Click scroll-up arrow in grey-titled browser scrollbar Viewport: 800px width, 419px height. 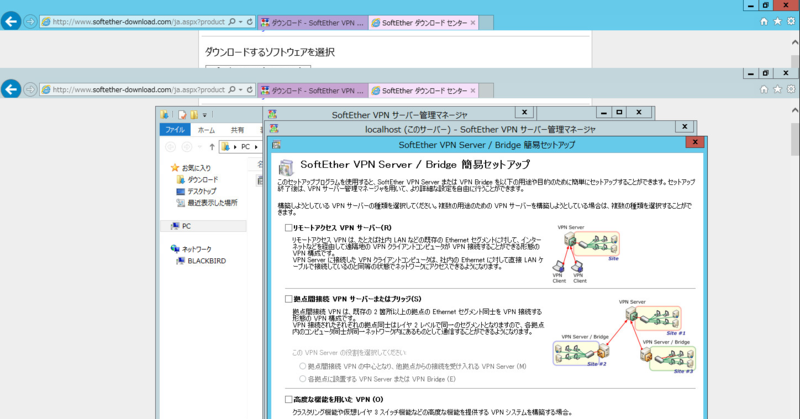point(795,110)
